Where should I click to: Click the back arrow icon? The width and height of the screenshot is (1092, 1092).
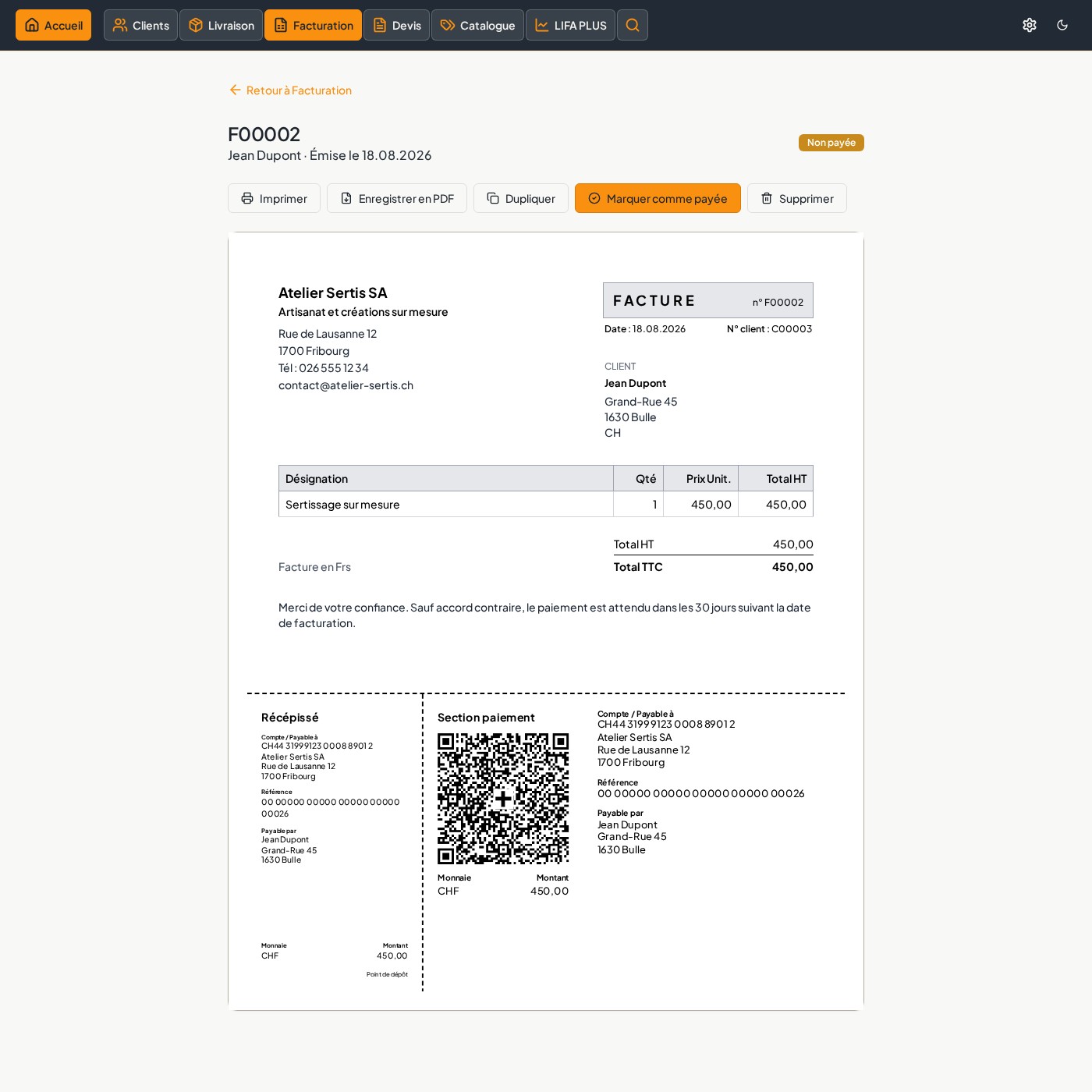[235, 90]
